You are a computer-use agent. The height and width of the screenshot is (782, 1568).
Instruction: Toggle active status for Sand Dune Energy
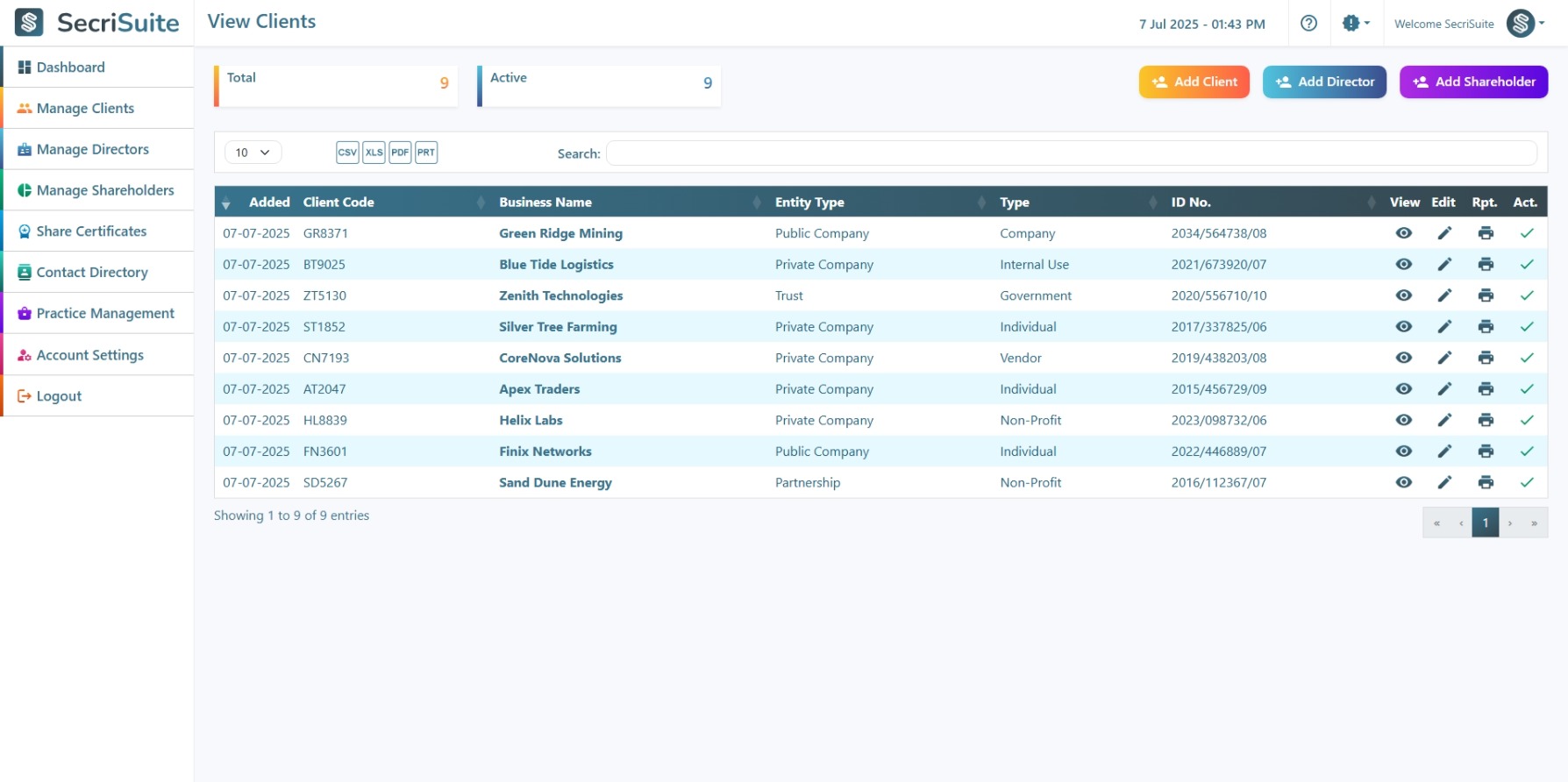pyautogui.click(x=1527, y=482)
